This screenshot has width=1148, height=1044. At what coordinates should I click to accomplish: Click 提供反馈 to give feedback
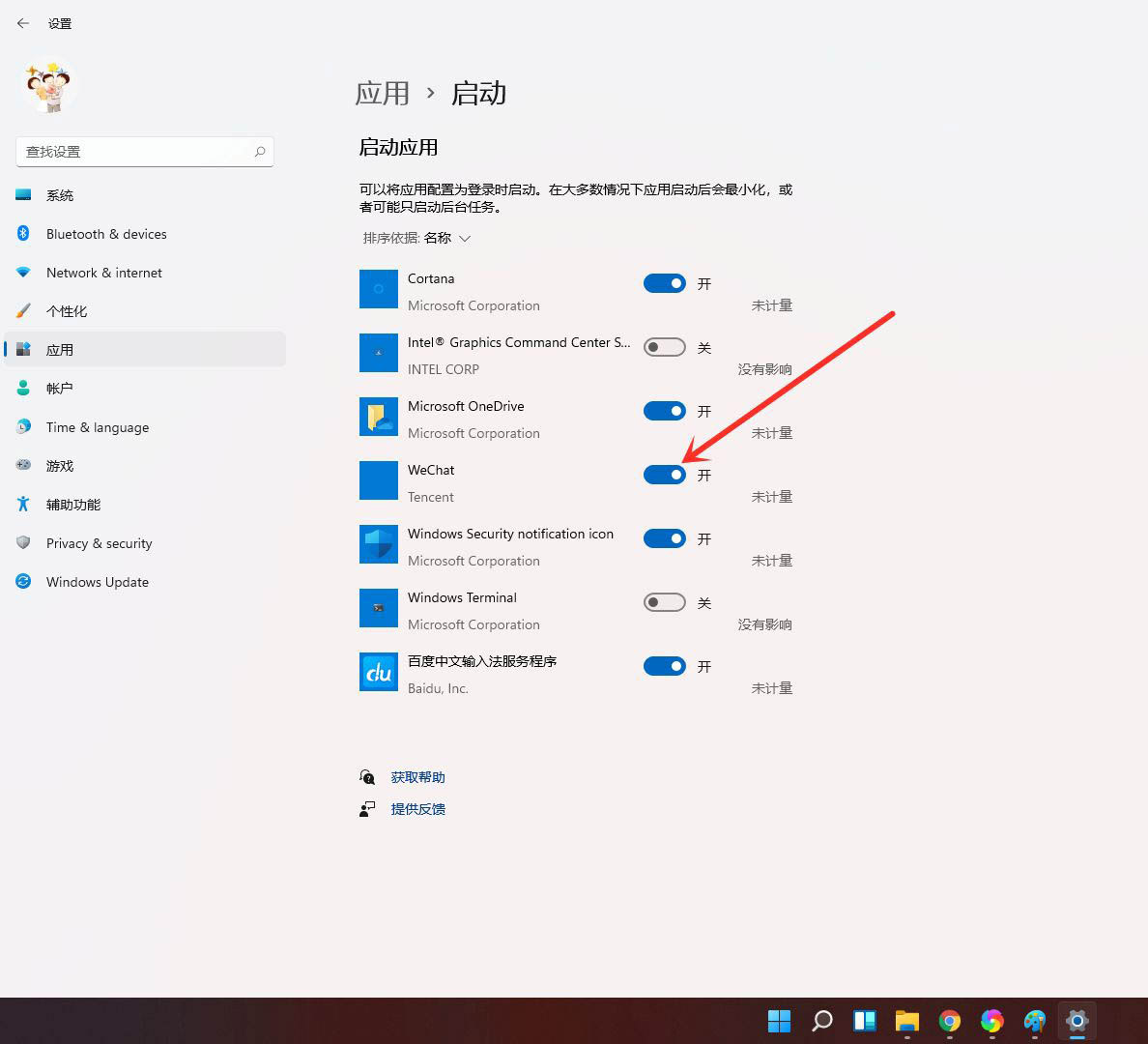tap(417, 809)
